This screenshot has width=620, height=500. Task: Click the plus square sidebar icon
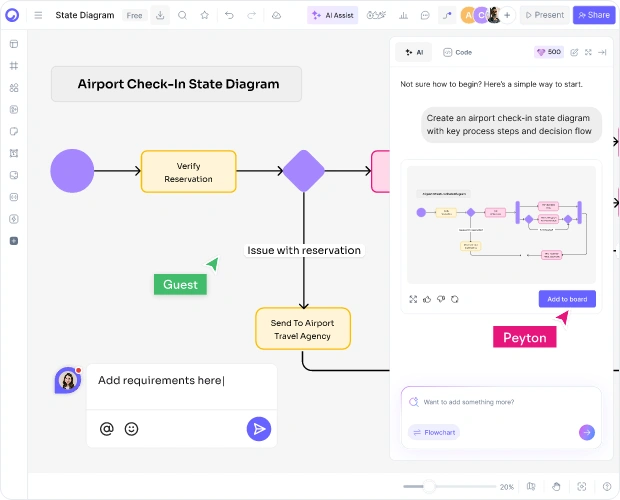tap(14, 241)
